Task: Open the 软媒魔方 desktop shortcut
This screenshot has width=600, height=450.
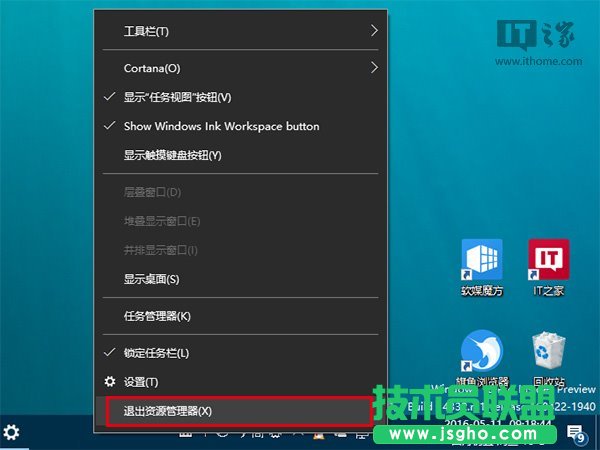Action: tap(482, 262)
